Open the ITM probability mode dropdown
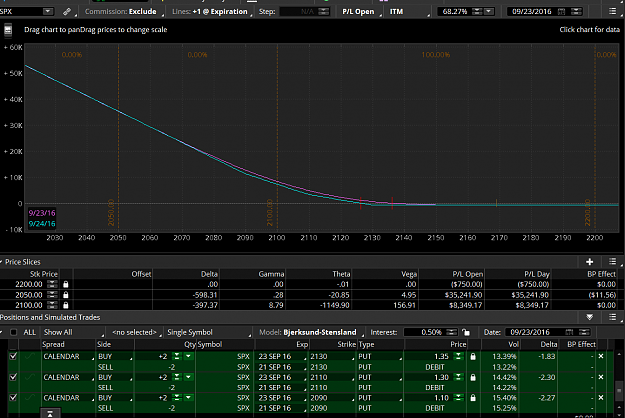 click(x=408, y=12)
